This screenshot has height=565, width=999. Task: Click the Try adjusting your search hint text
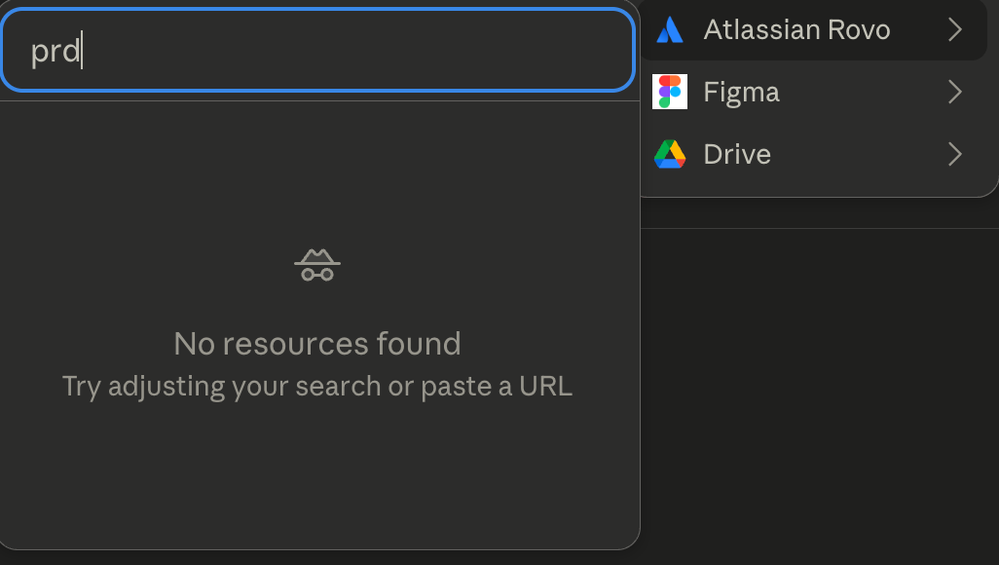tap(317, 387)
